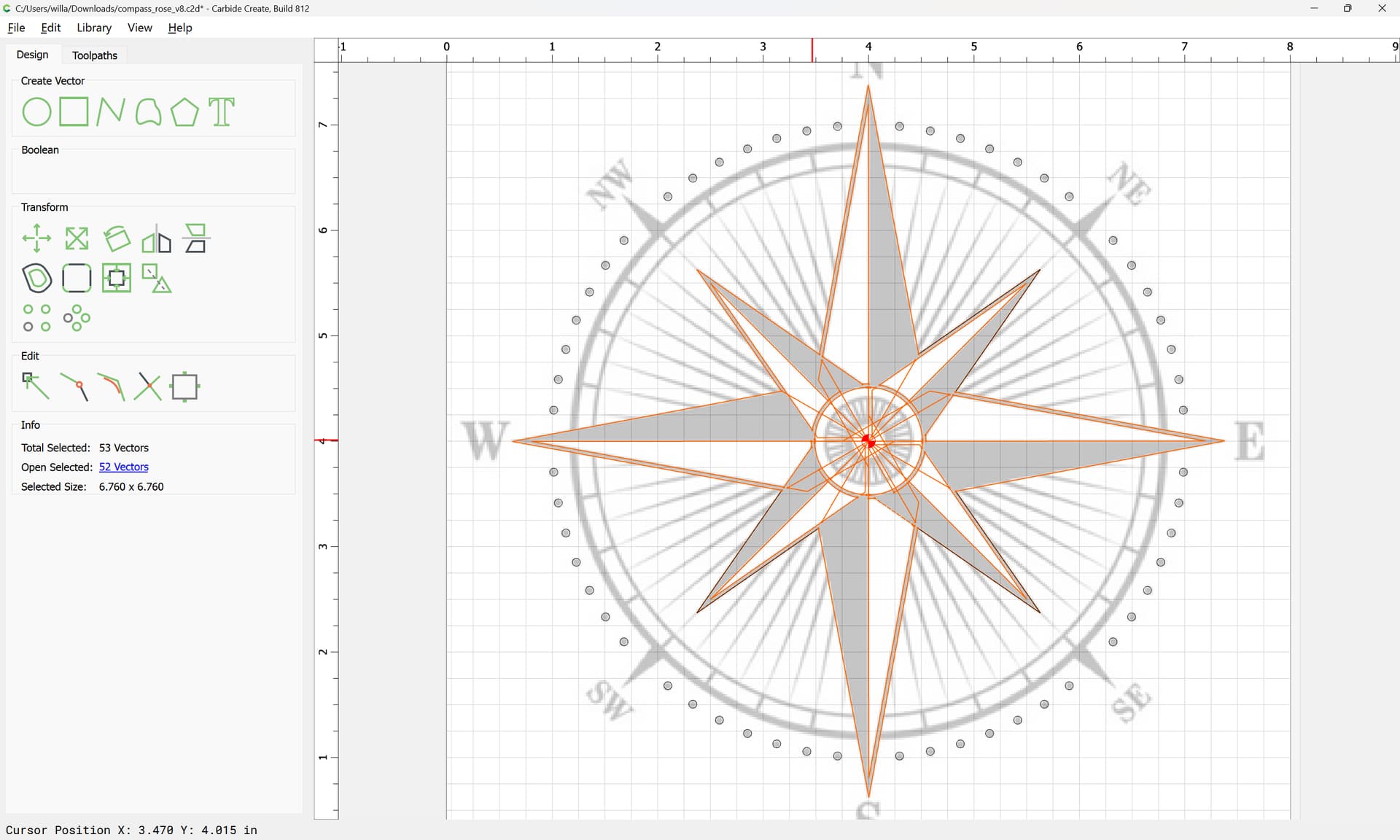Click the Move transform icon
Image resolution: width=1400 pixels, height=840 pixels.
click(36, 238)
